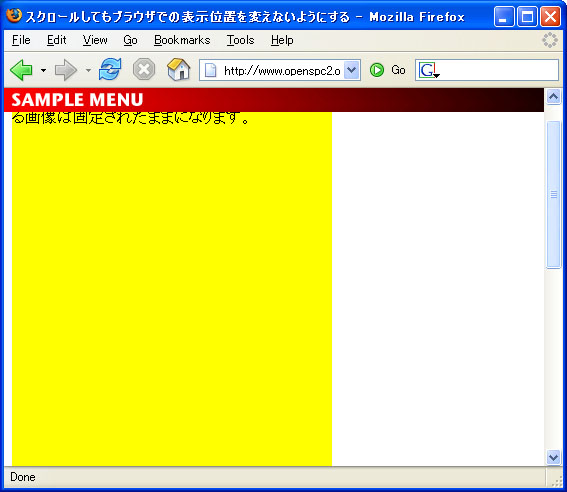Minimize the Firefox window
This screenshot has width=567, height=492.
504,17
